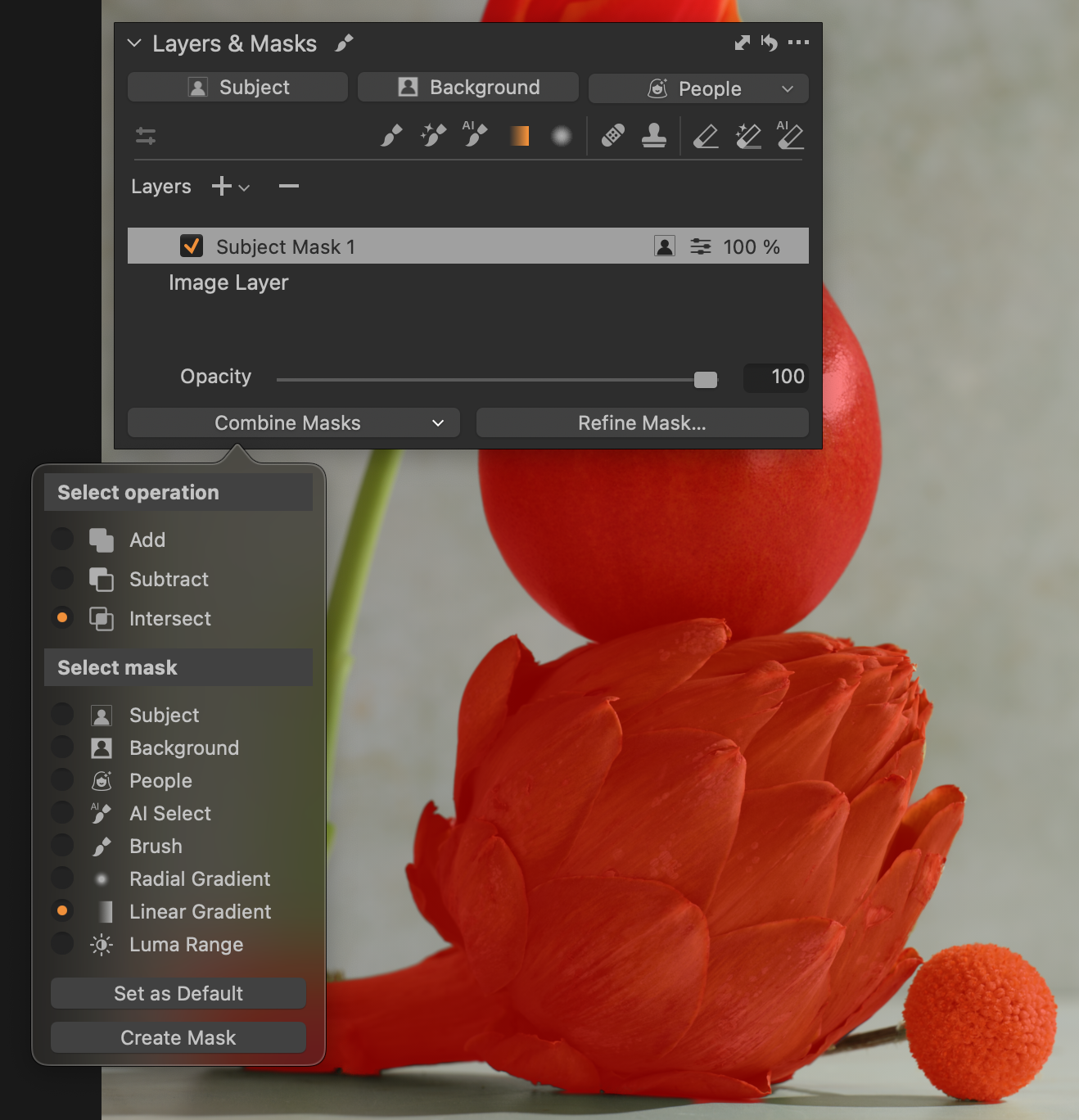This screenshot has height=1120, width=1079.
Task: Select Luma Range as the mask type
Action: pyautogui.click(x=62, y=944)
